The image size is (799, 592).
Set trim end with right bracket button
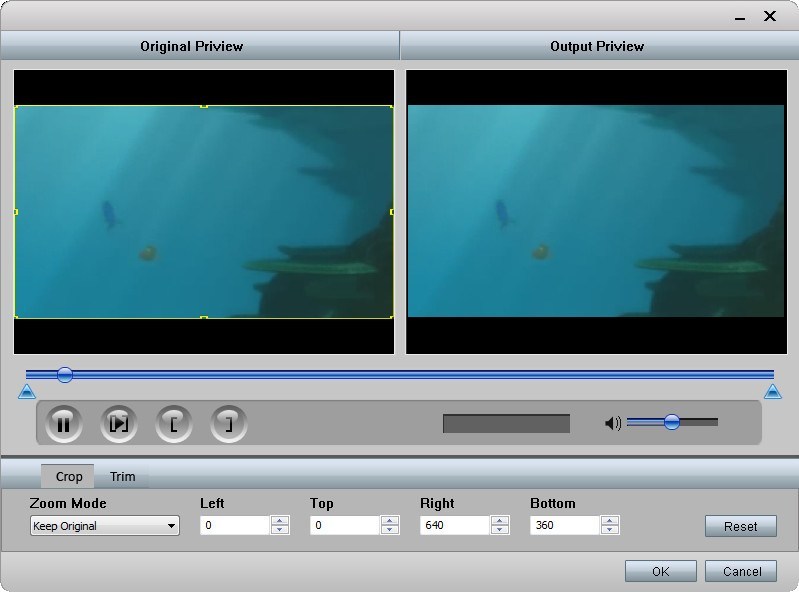(229, 424)
